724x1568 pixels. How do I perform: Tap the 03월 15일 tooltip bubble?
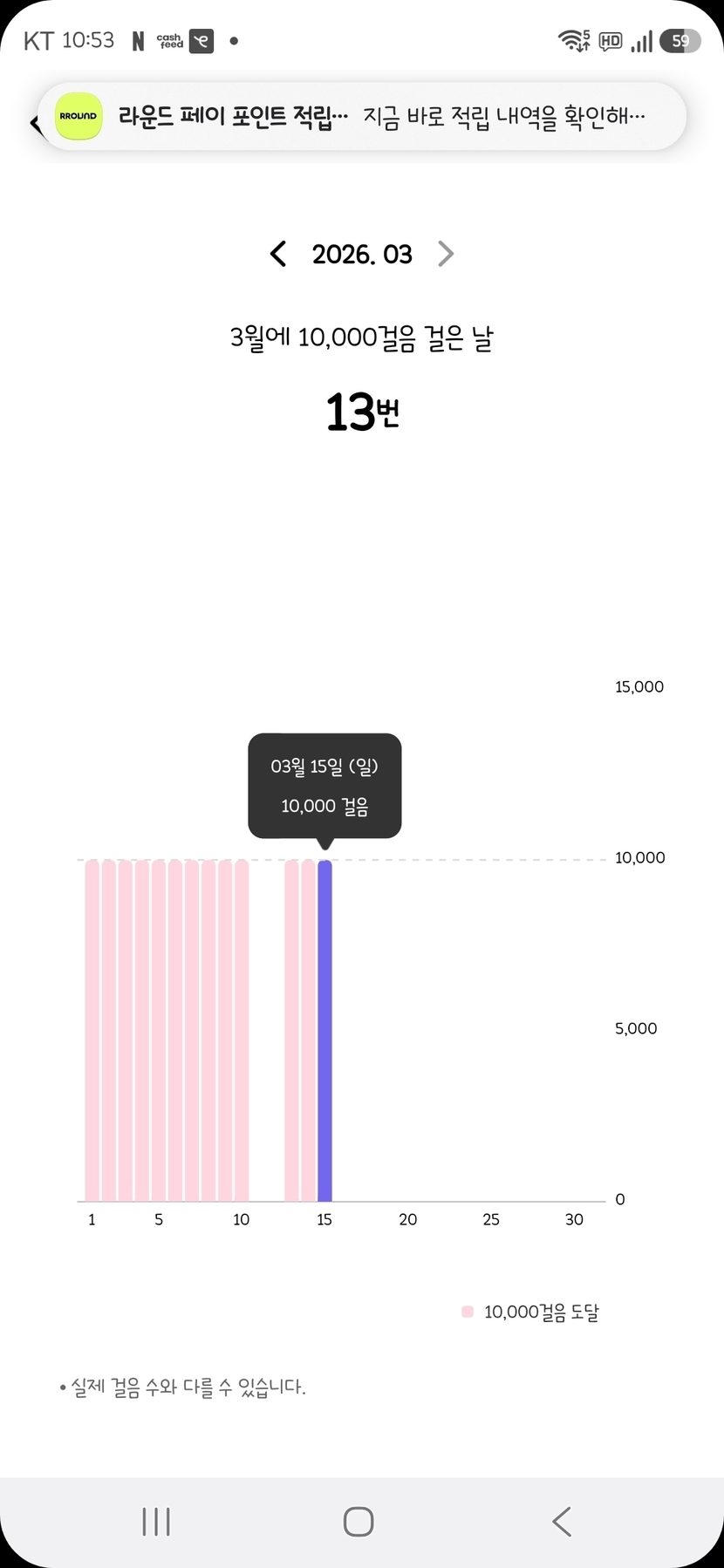(324, 785)
